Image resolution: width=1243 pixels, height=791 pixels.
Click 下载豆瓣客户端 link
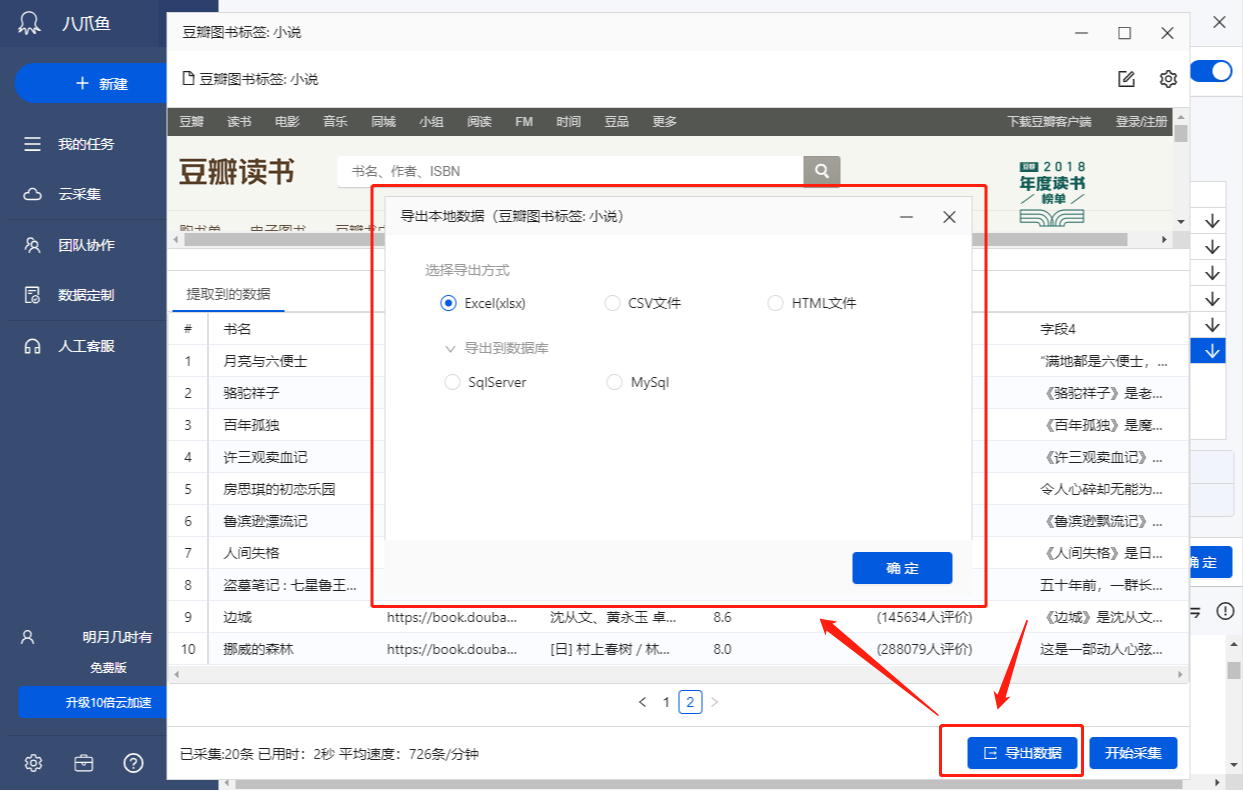[1049, 122]
